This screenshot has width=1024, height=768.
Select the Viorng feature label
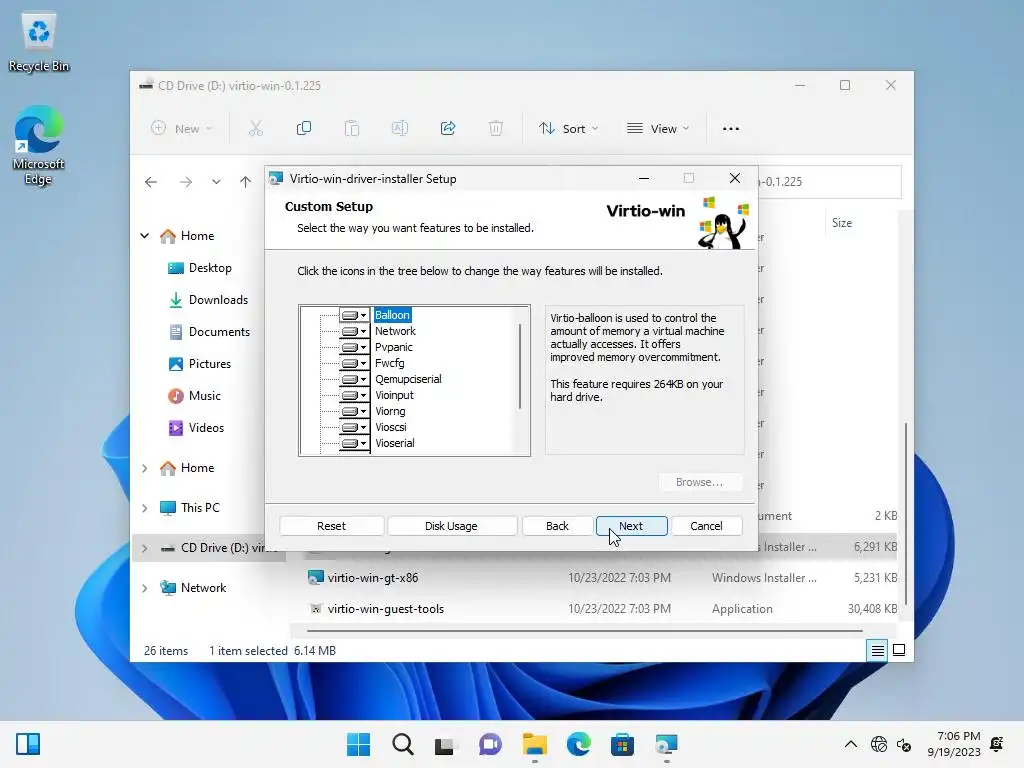(x=390, y=411)
